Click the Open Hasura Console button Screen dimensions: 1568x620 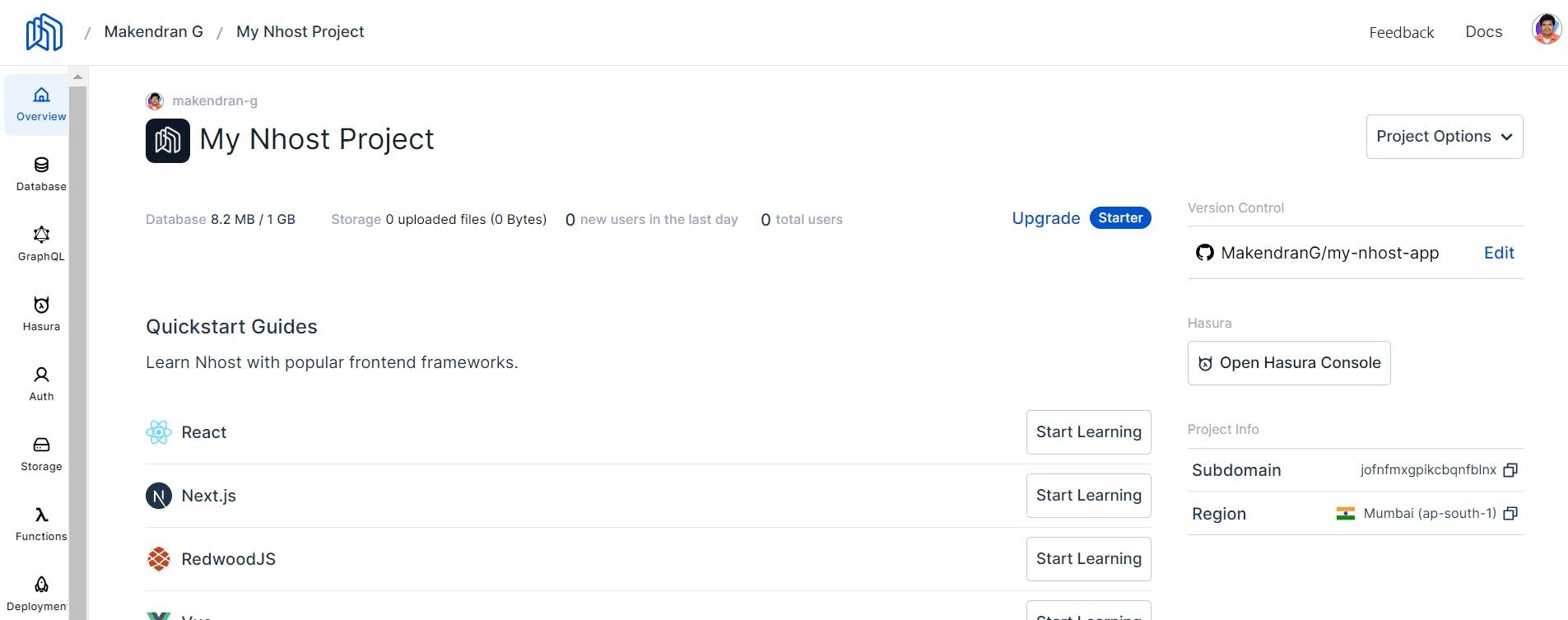point(1289,363)
